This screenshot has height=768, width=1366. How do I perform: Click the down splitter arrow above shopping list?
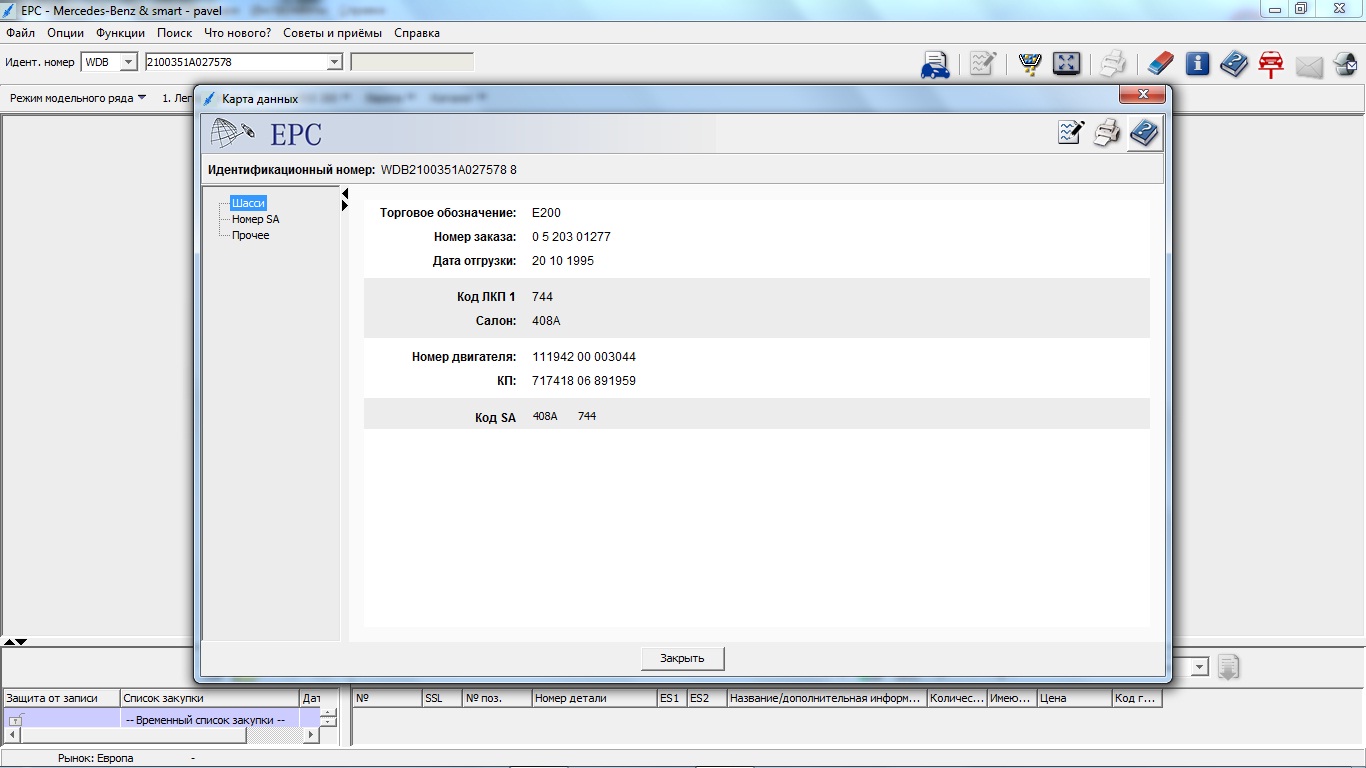tap(21, 641)
